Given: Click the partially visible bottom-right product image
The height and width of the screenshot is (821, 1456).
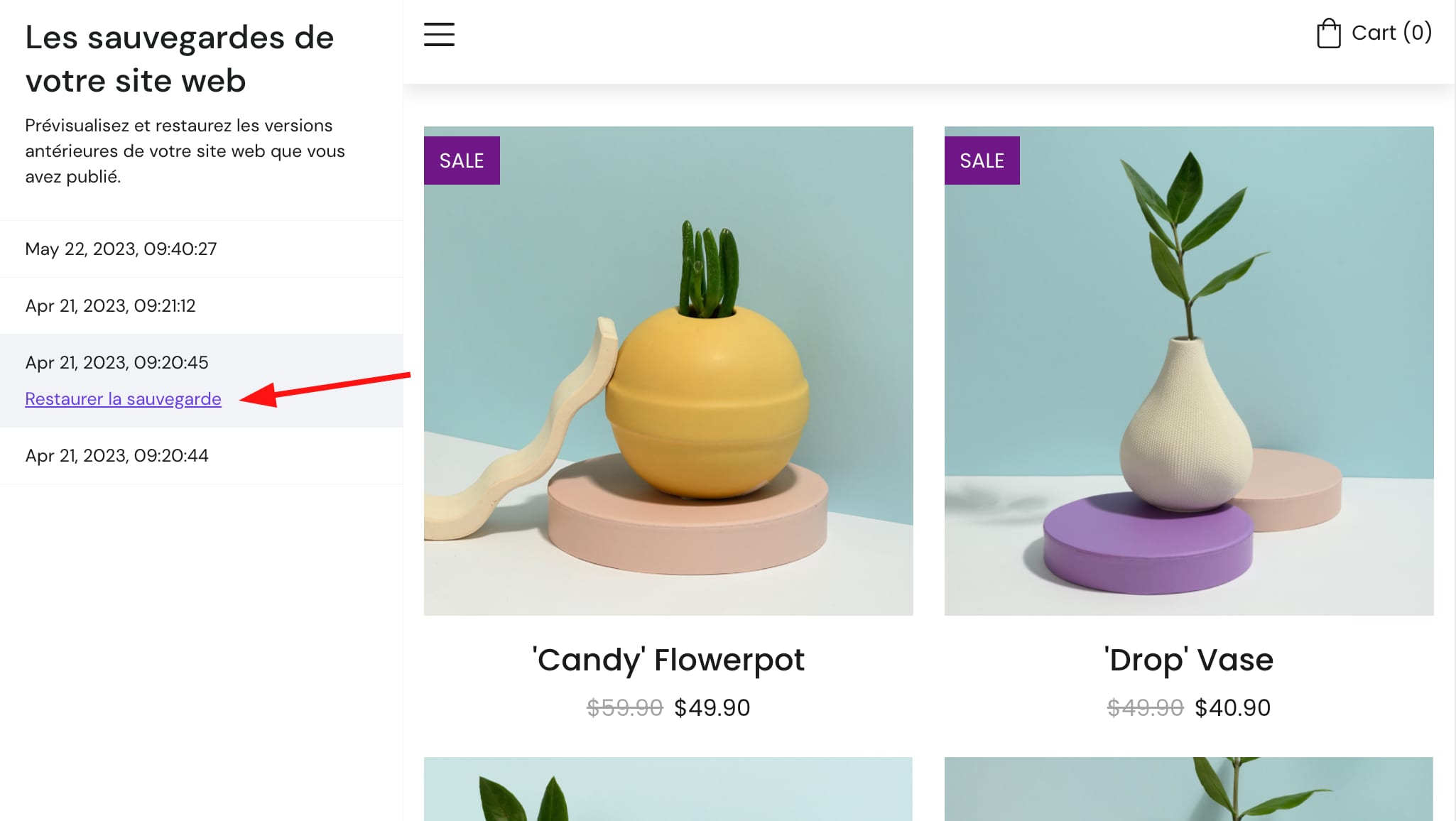Looking at the screenshot, I should (x=1188, y=788).
